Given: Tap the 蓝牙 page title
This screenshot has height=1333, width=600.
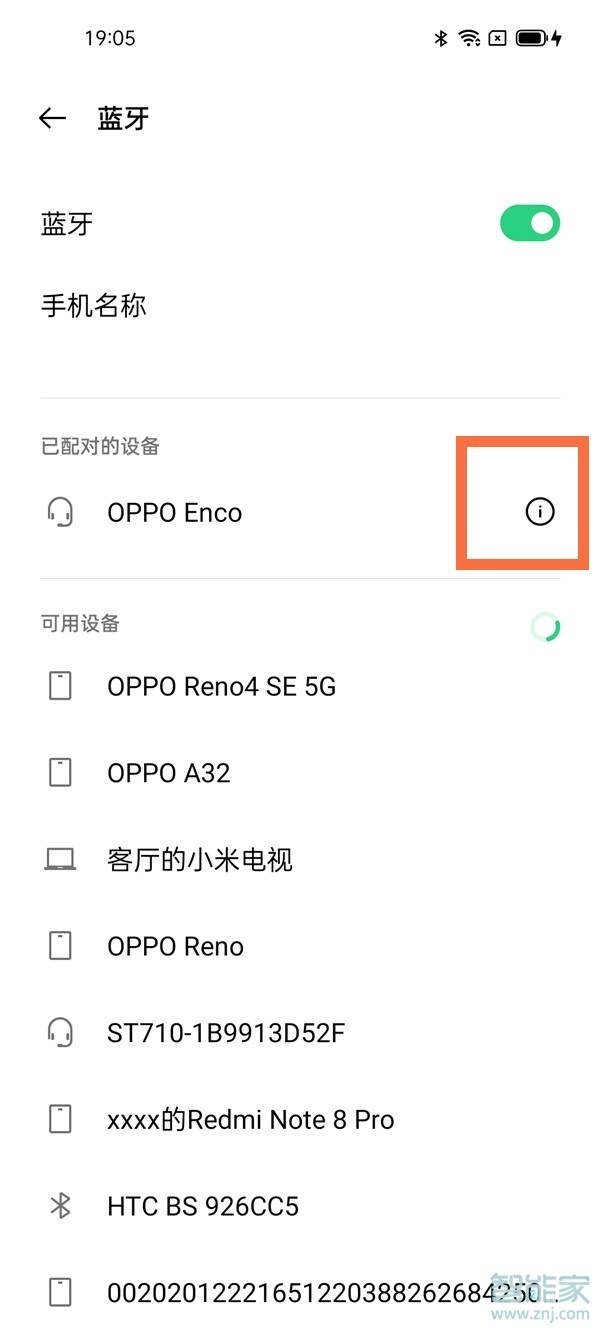Looking at the screenshot, I should coord(123,119).
